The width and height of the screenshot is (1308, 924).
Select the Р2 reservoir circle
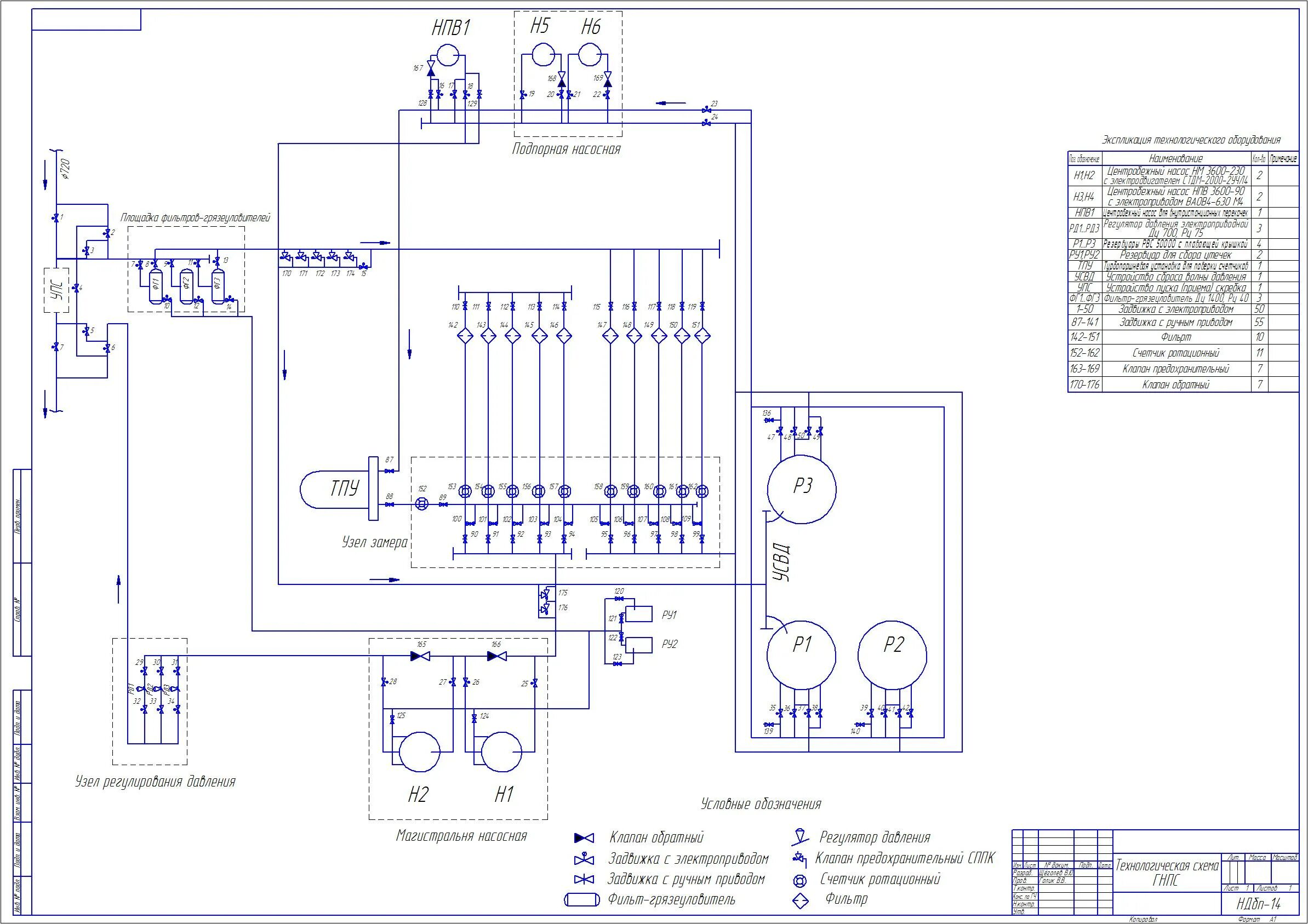click(892, 655)
